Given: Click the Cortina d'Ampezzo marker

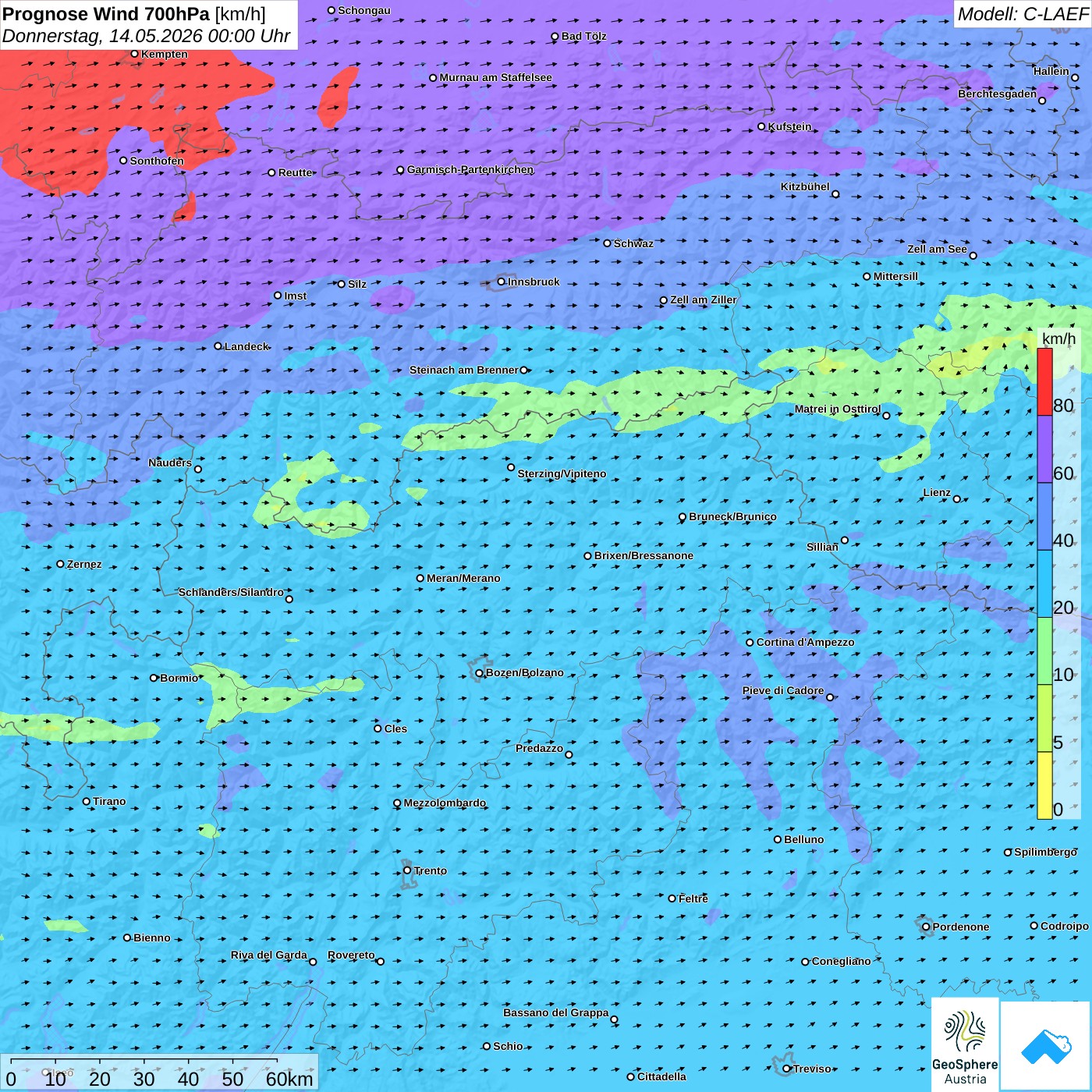Looking at the screenshot, I should coord(750,643).
